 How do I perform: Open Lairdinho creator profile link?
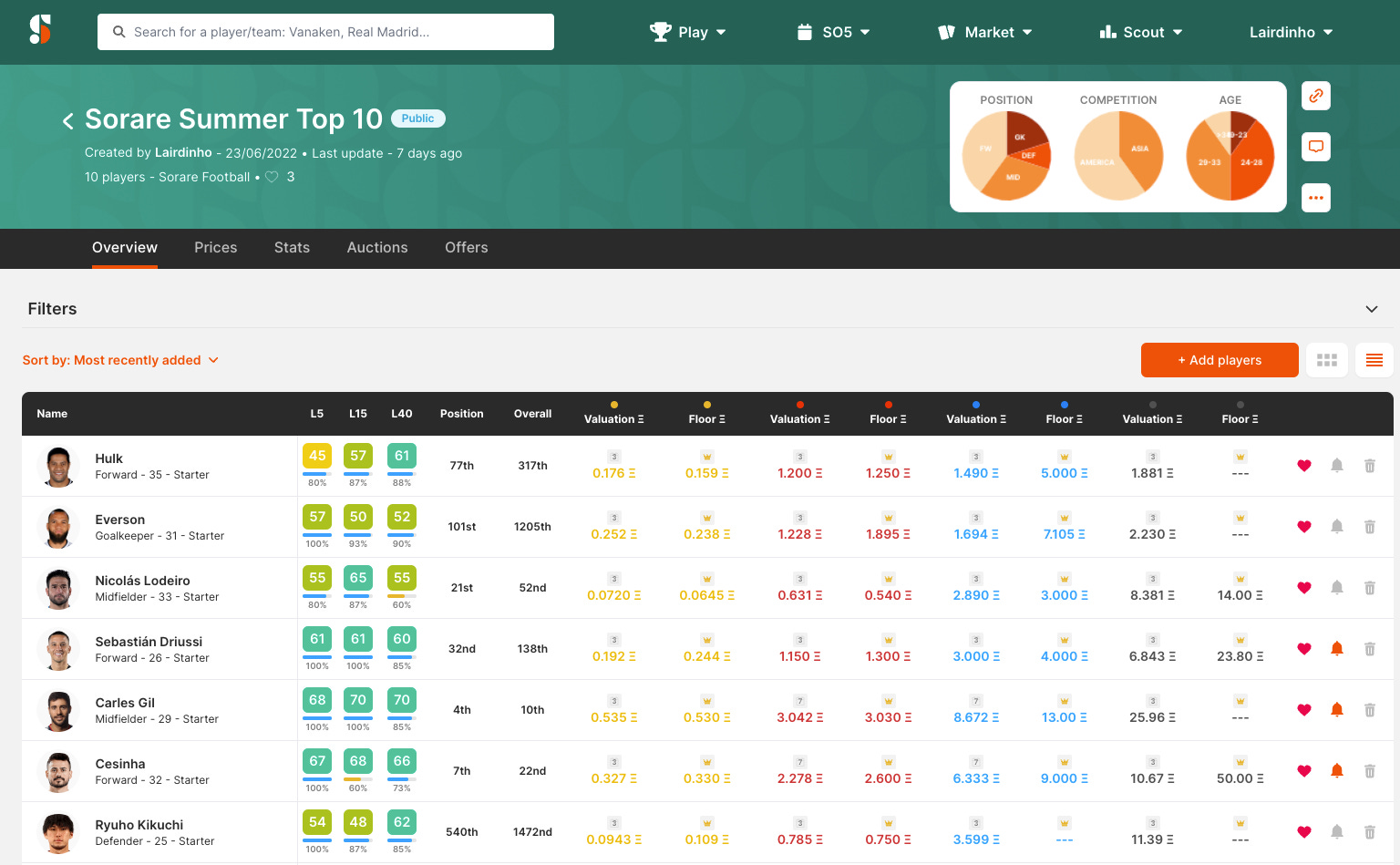coord(183,152)
